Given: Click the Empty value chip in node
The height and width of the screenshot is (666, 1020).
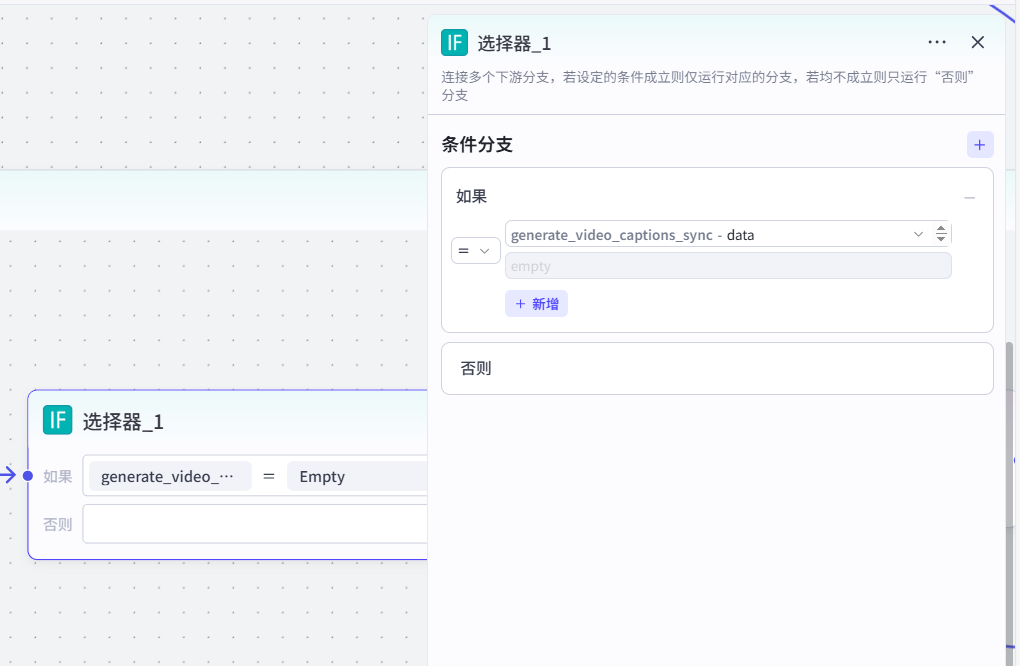Looking at the screenshot, I should coord(355,477).
